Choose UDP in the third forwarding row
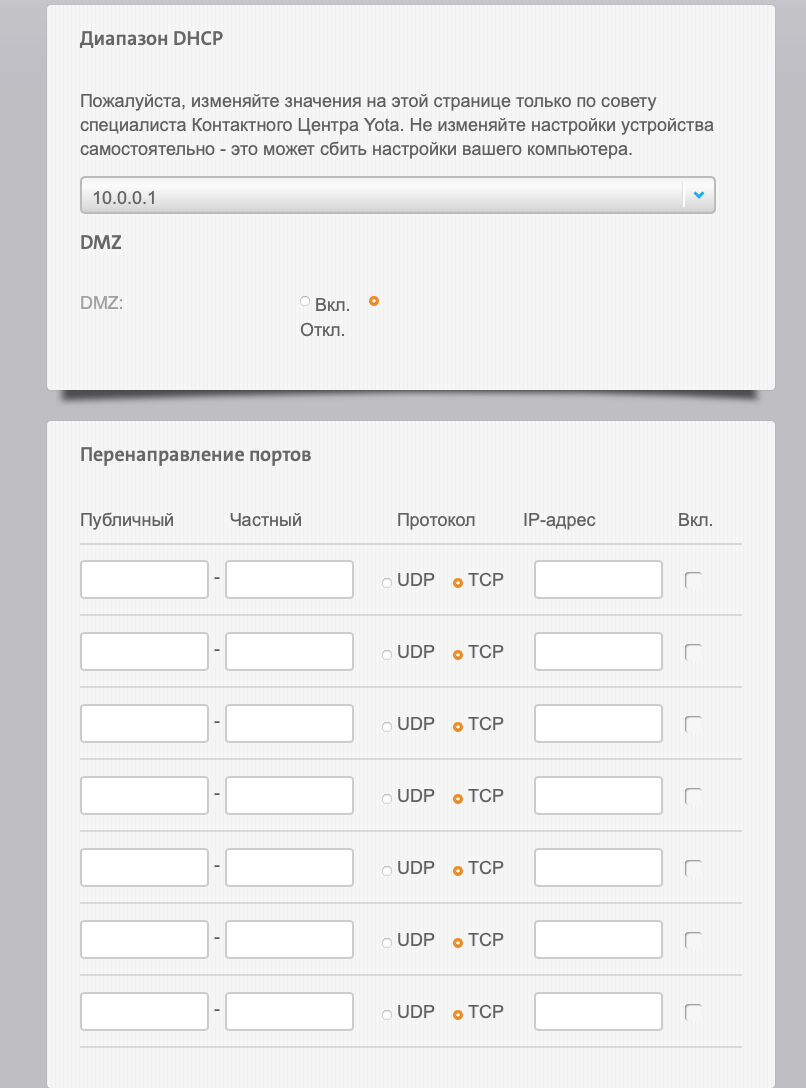Viewport: 806px width, 1088px height. [387, 727]
